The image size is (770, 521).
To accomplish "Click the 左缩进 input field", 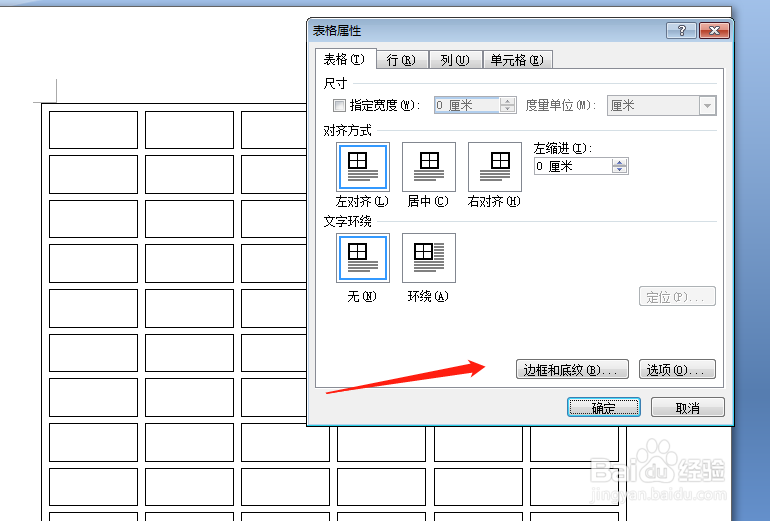I will (x=574, y=166).
